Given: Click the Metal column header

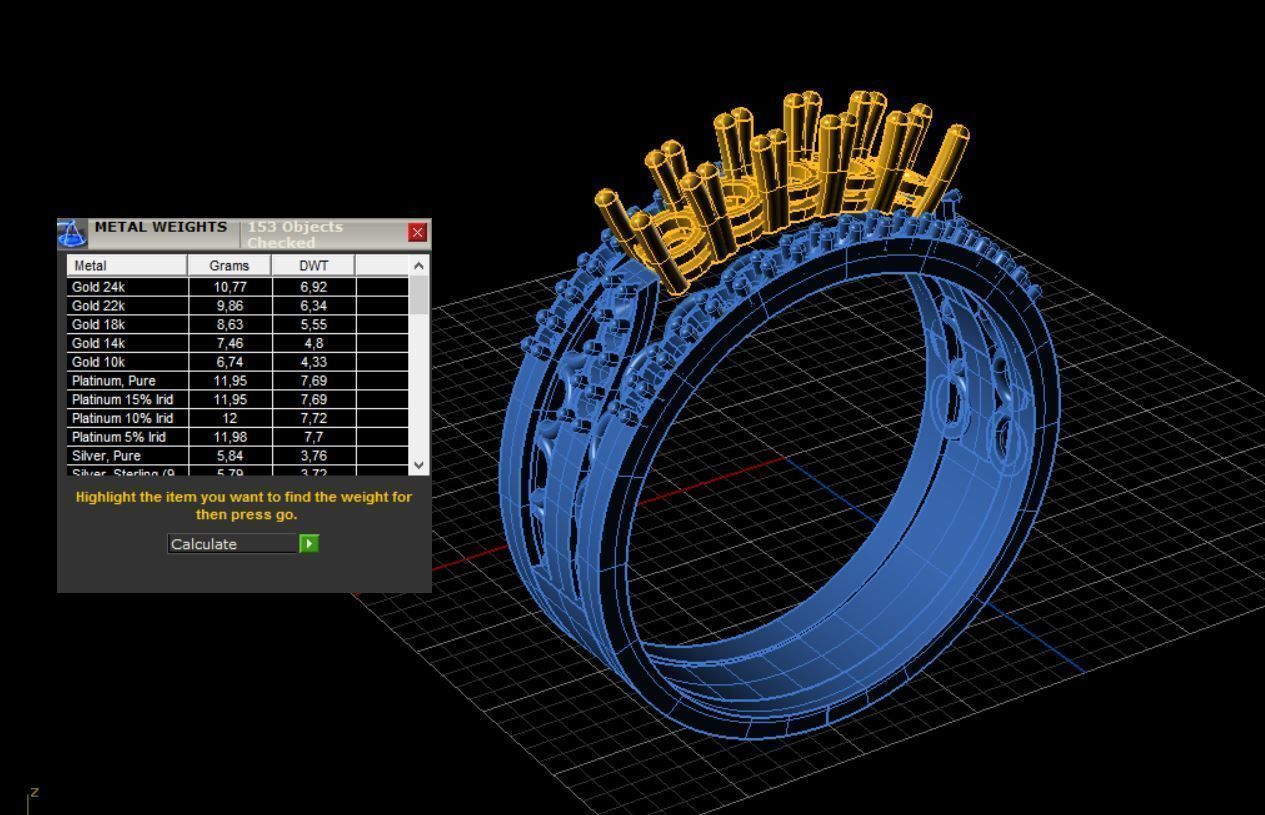Looking at the screenshot, I should tap(128, 265).
